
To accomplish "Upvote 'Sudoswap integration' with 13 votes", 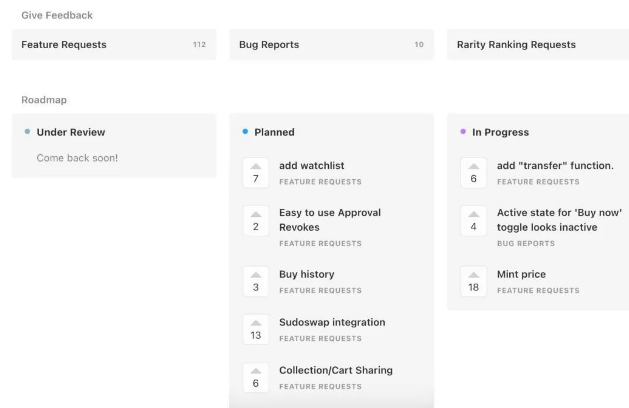I will (x=256, y=330).
